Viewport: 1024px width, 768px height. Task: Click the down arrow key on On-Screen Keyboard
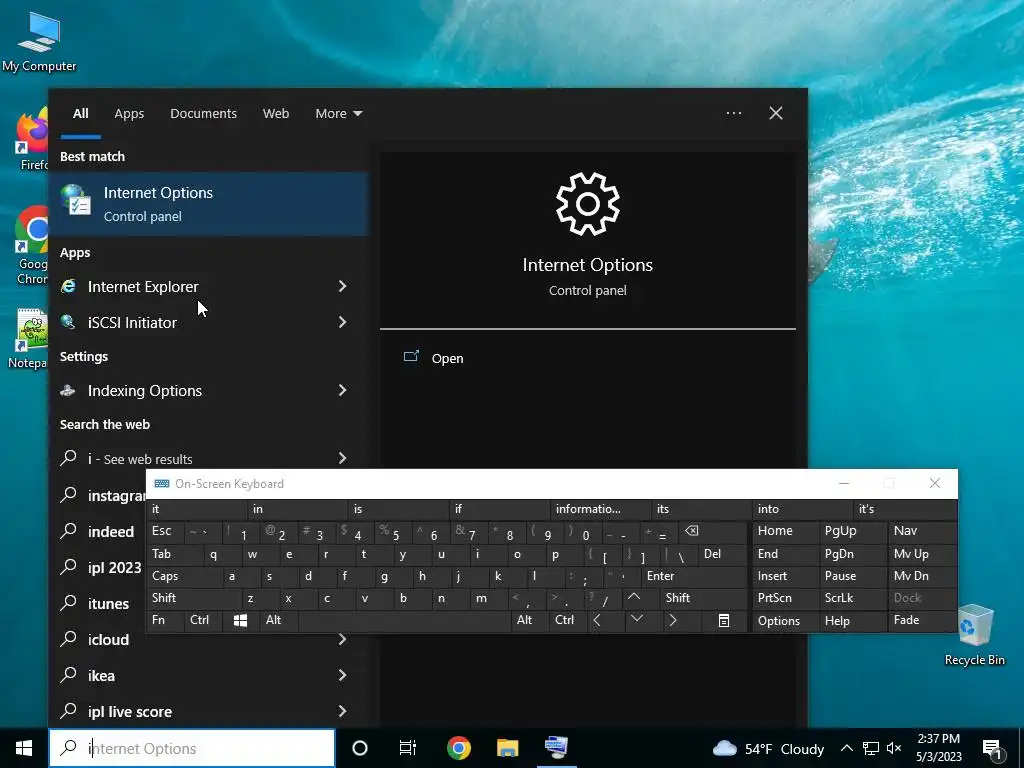(637, 619)
